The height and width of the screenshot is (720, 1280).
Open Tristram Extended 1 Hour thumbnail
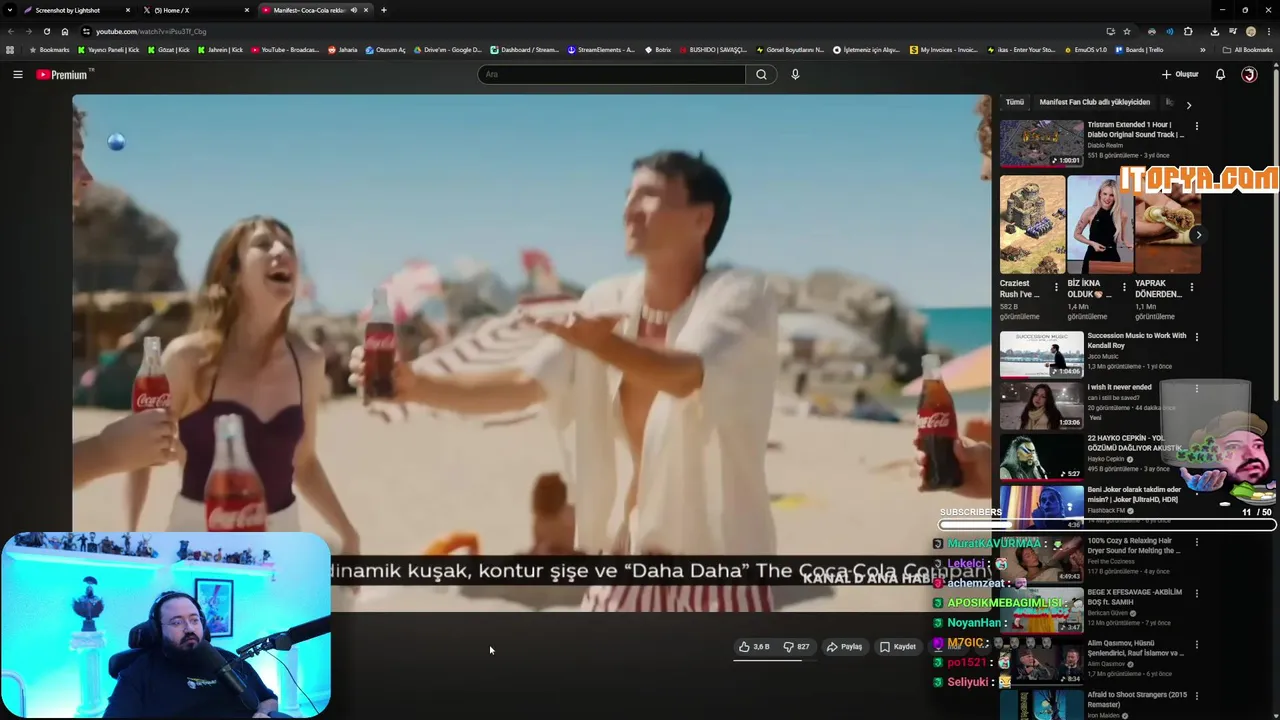[x=1041, y=143]
